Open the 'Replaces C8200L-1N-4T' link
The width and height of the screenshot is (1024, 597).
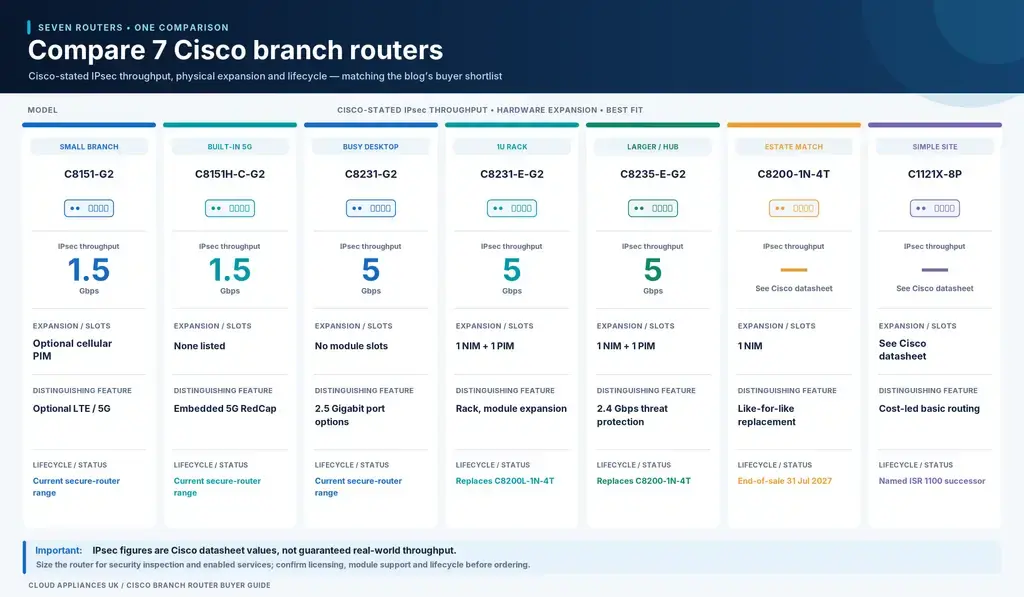pos(505,481)
